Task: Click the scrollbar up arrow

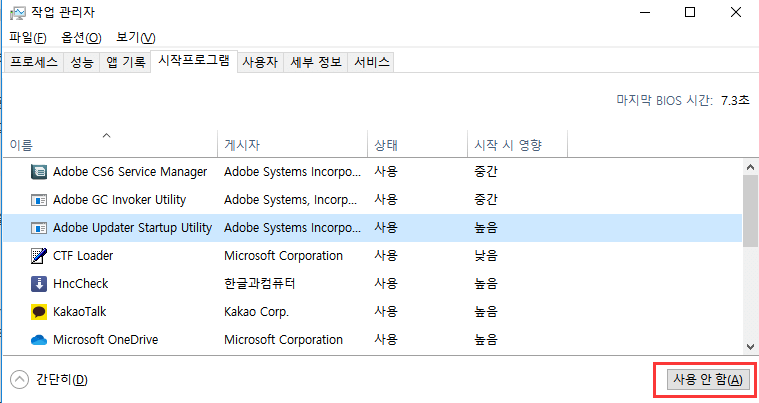Action: tap(751, 167)
